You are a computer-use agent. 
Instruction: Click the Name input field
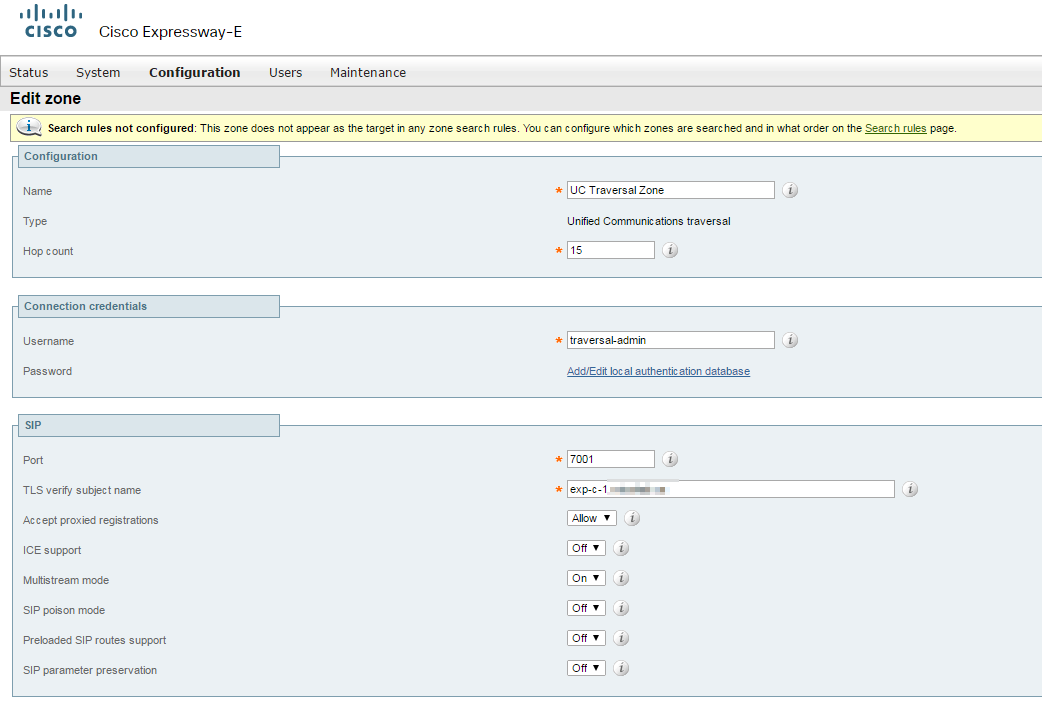click(x=671, y=190)
